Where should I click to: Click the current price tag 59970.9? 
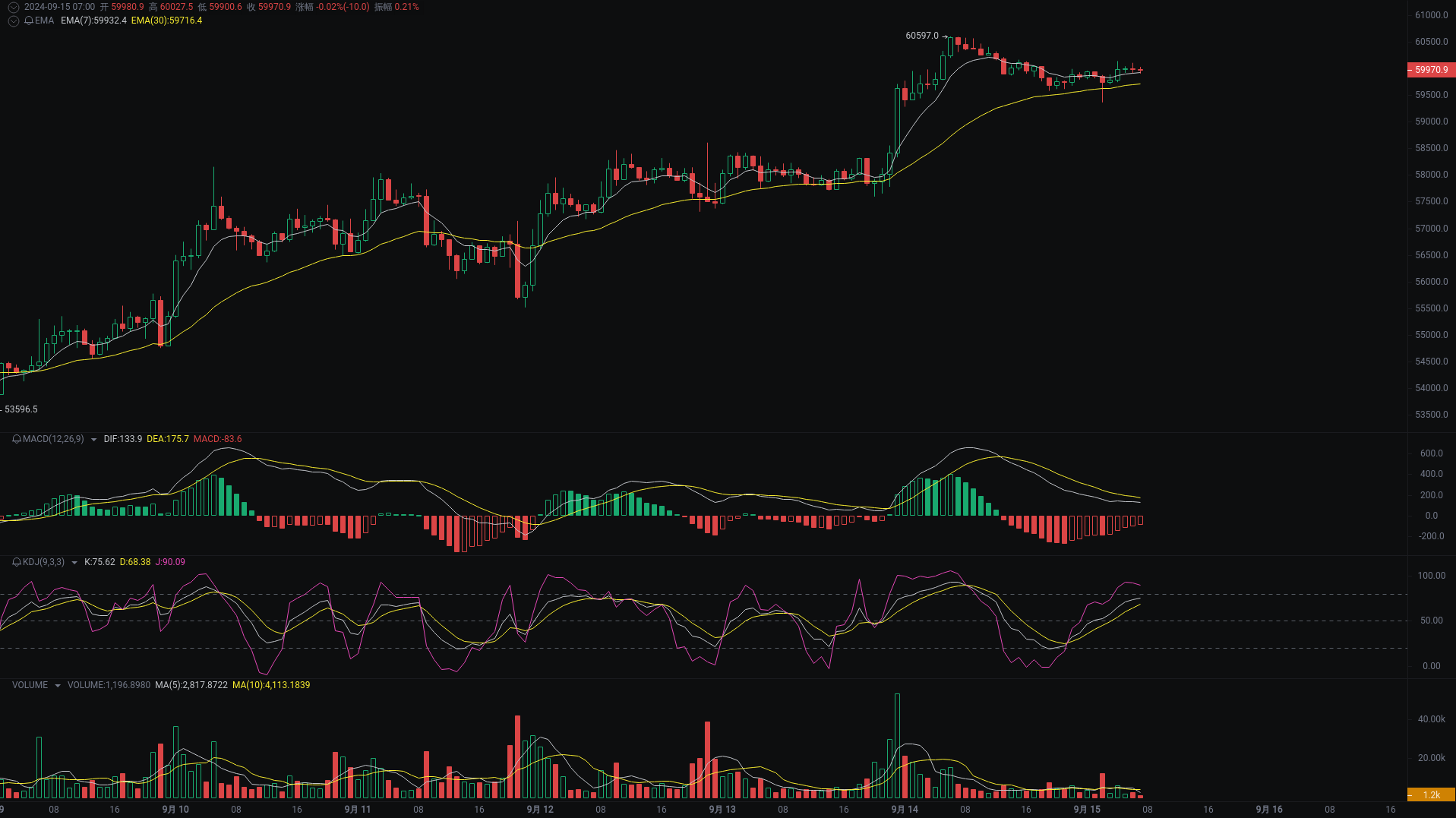1429,69
